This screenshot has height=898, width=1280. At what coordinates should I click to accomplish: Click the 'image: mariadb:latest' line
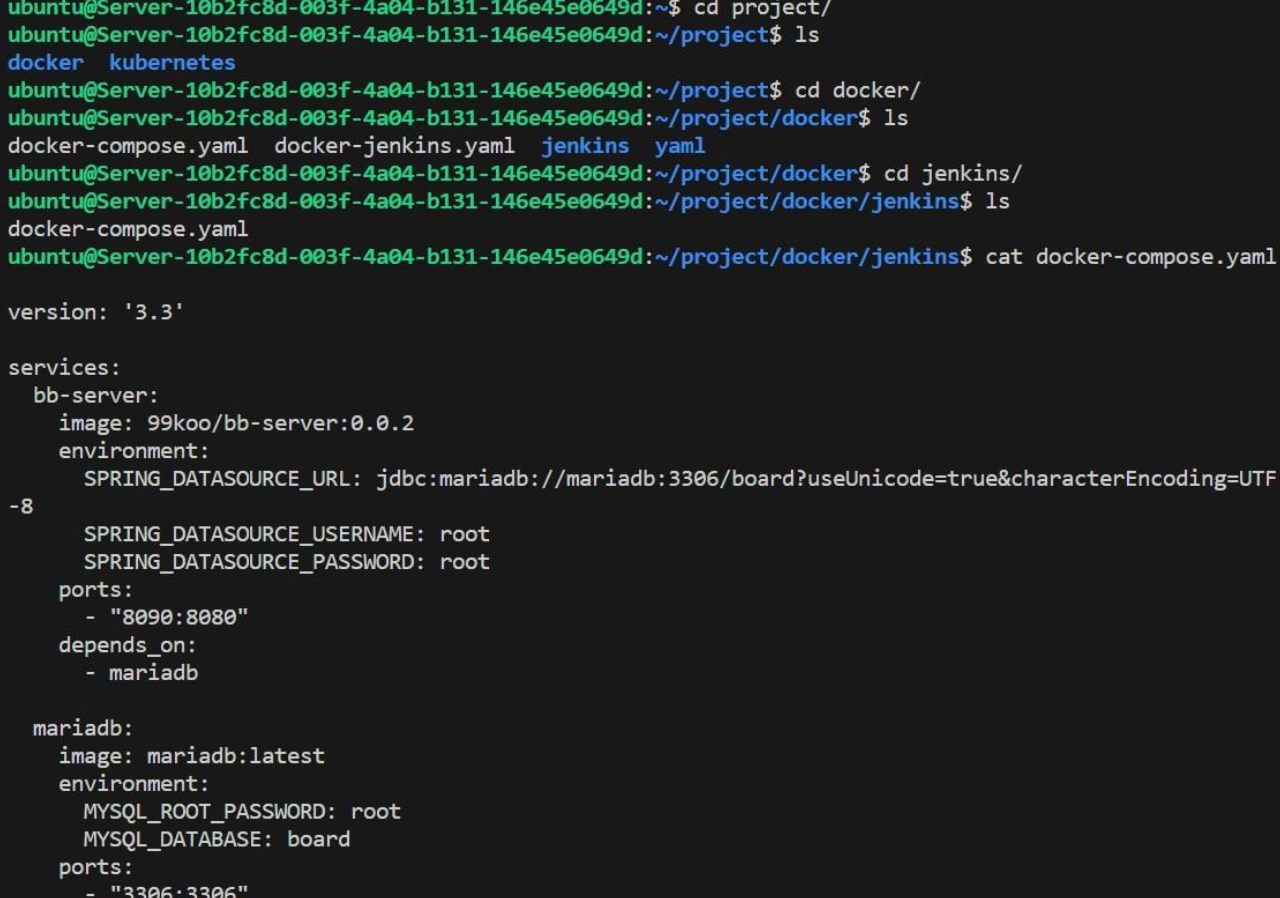point(192,756)
